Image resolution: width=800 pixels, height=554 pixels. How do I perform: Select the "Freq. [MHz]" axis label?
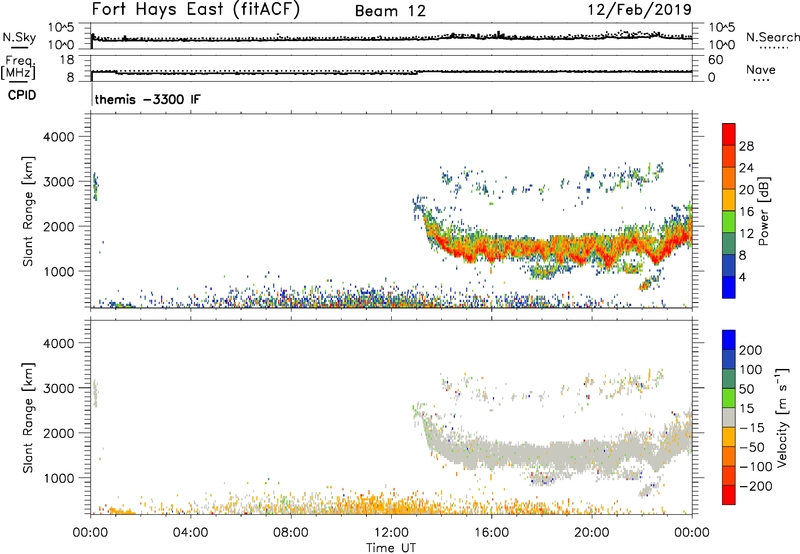(x=18, y=68)
